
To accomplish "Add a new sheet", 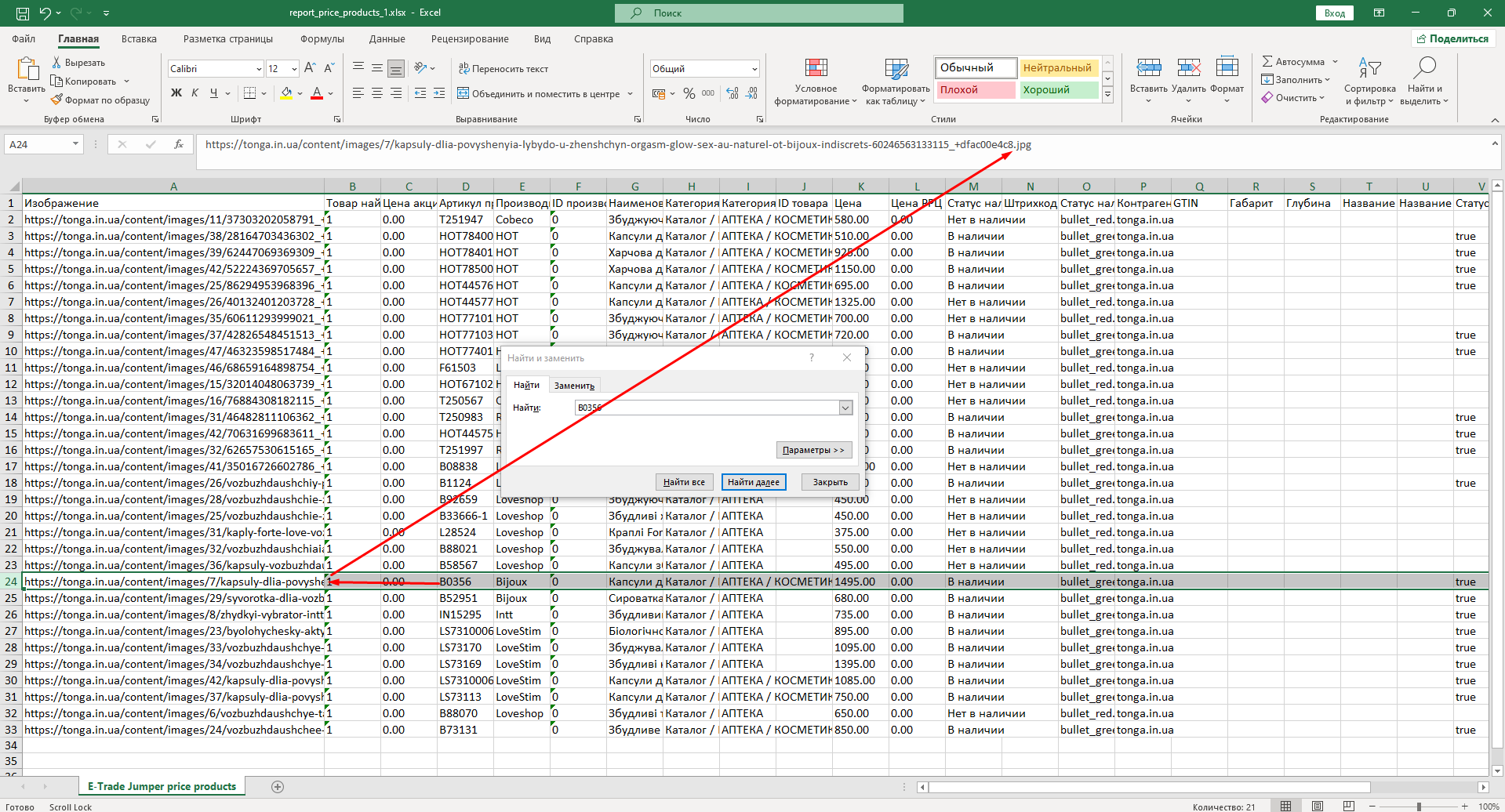I will [277, 786].
